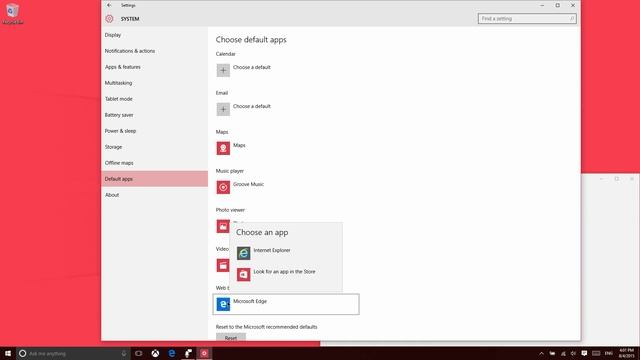Click the microphone icon in Cortana box

tap(124, 353)
